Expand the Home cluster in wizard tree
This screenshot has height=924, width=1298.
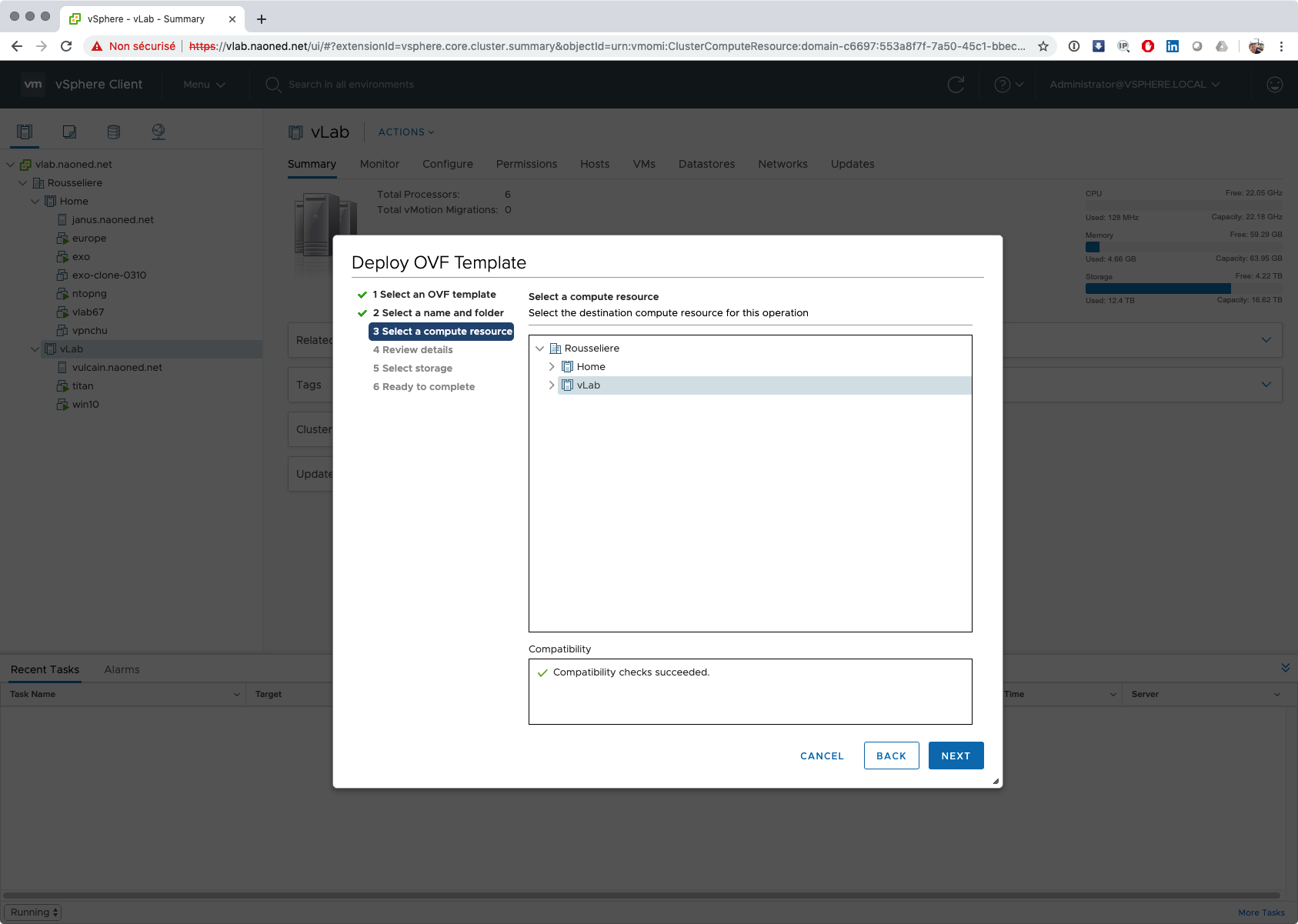click(x=552, y=367)
